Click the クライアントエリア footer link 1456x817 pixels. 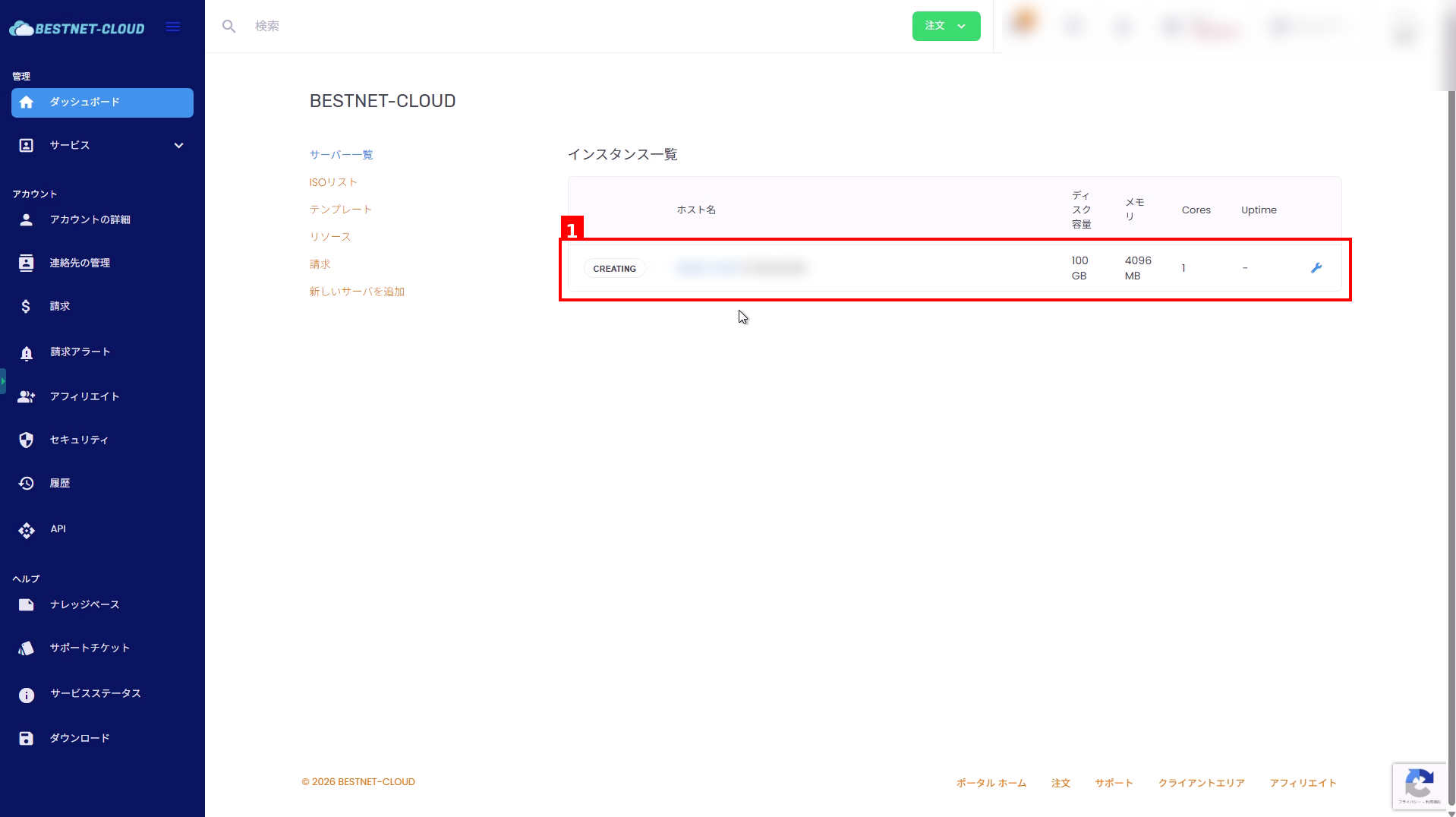tap(1201, 784)
